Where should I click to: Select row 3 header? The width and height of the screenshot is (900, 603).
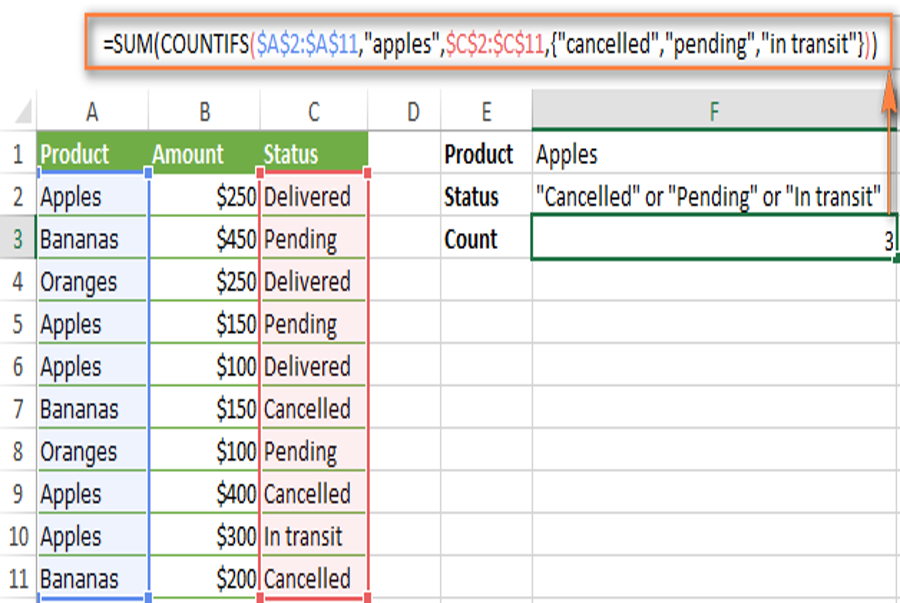[18, 239]
